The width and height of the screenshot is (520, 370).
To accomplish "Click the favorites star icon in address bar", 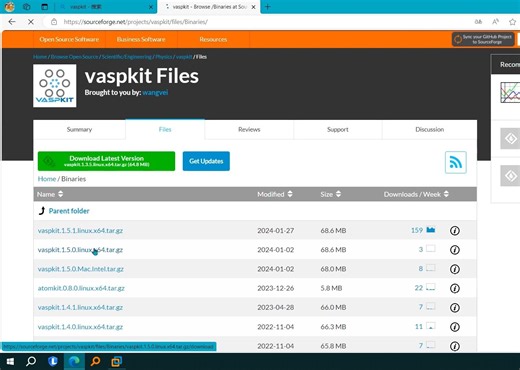I will point(512,22).
